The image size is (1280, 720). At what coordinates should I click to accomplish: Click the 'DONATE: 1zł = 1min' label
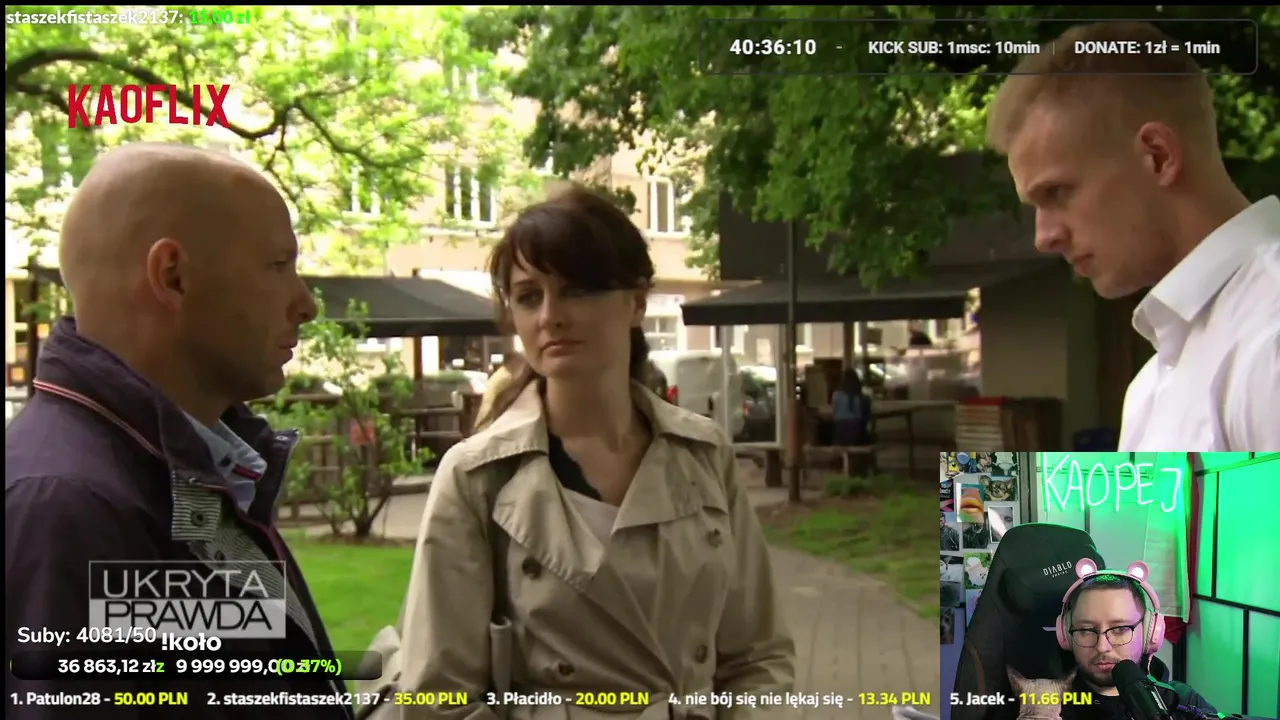pos(1147,47)
